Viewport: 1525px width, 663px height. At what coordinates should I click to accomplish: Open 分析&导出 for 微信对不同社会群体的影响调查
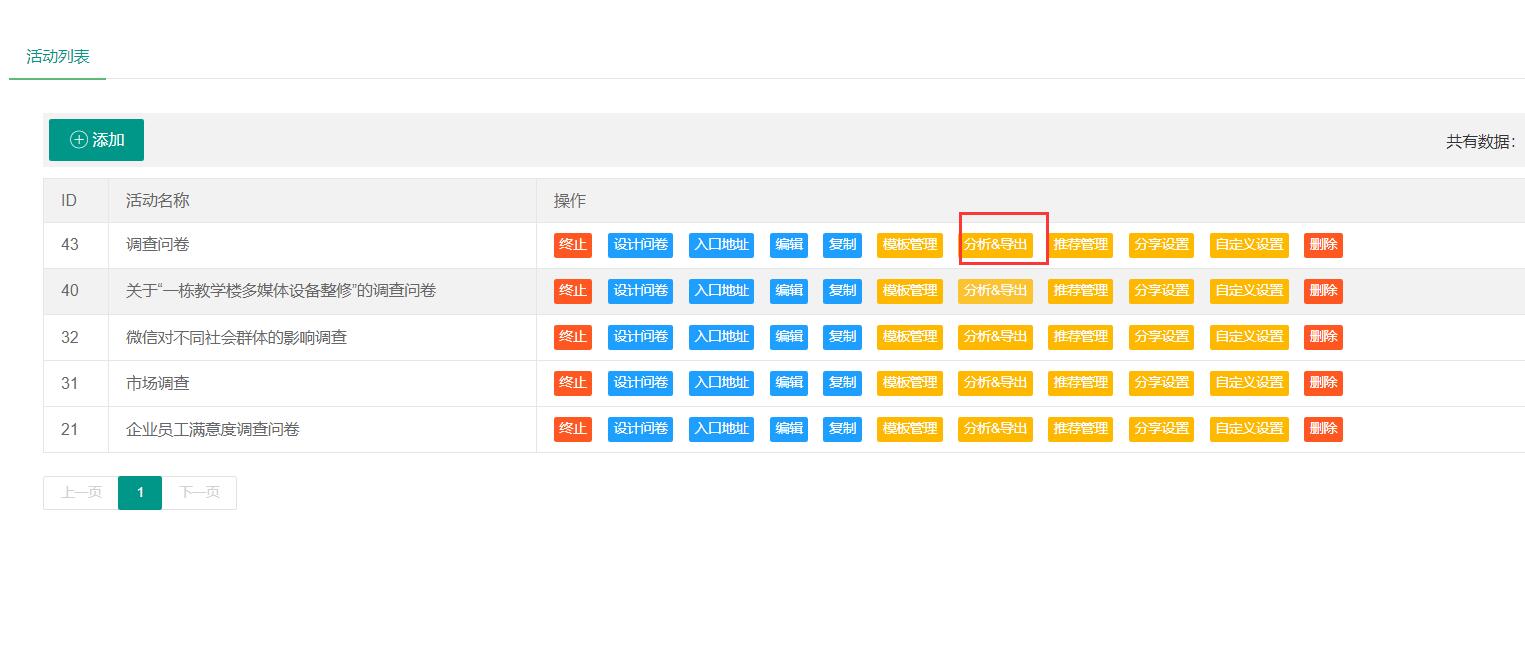[995, 337]
